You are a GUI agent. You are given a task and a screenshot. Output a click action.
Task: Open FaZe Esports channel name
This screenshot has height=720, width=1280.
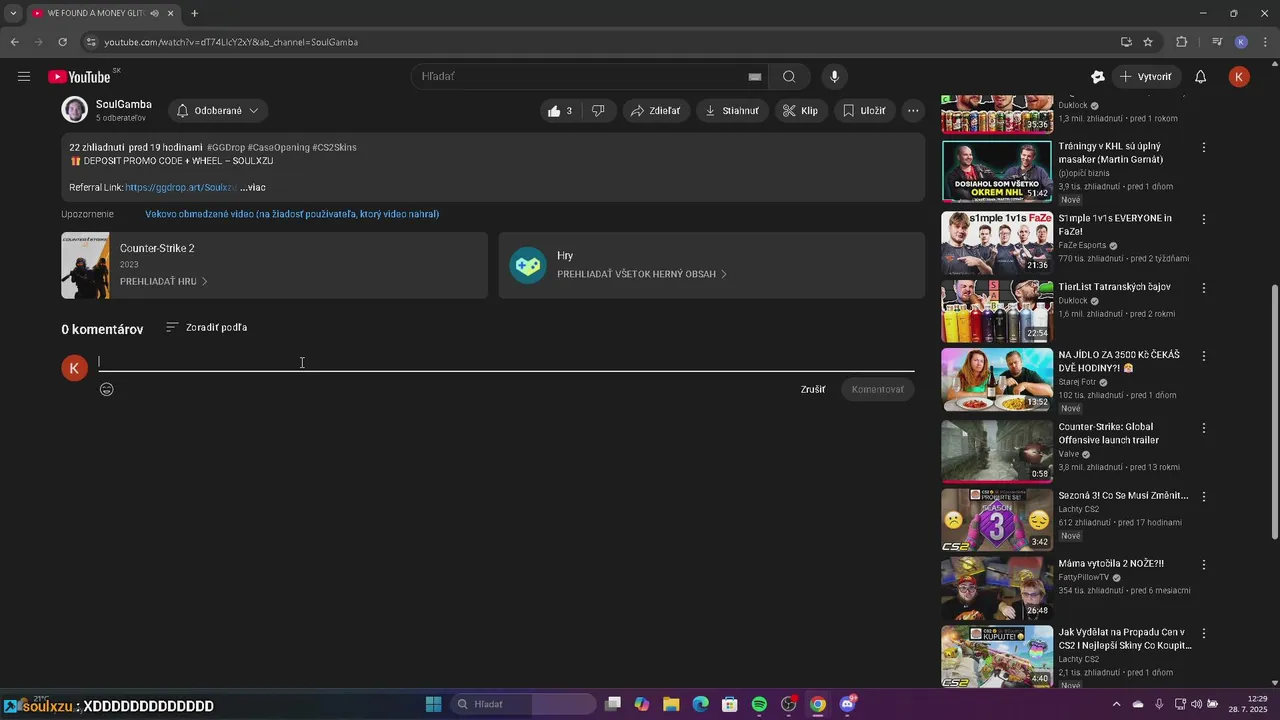click(1082, 245)
